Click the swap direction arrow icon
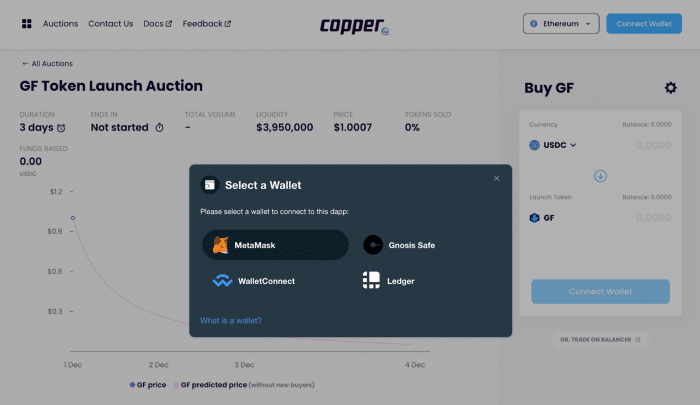 coord(600,175)
